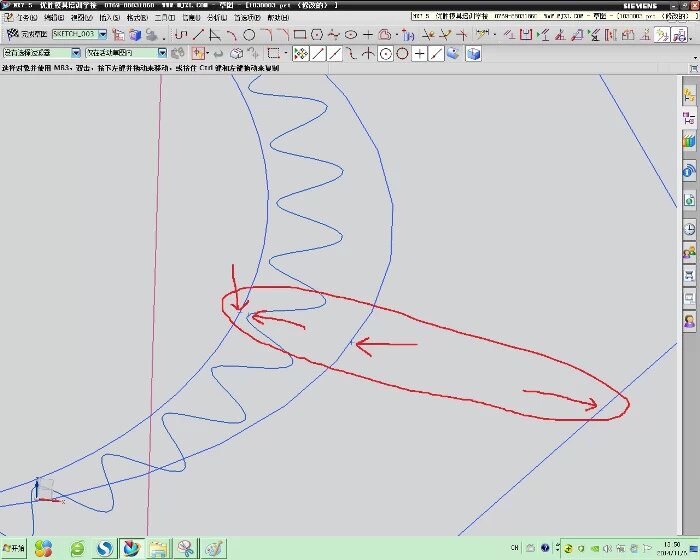Expand the rectangle selection dropdown arrow
700x560 pixels.
point(285,54)
